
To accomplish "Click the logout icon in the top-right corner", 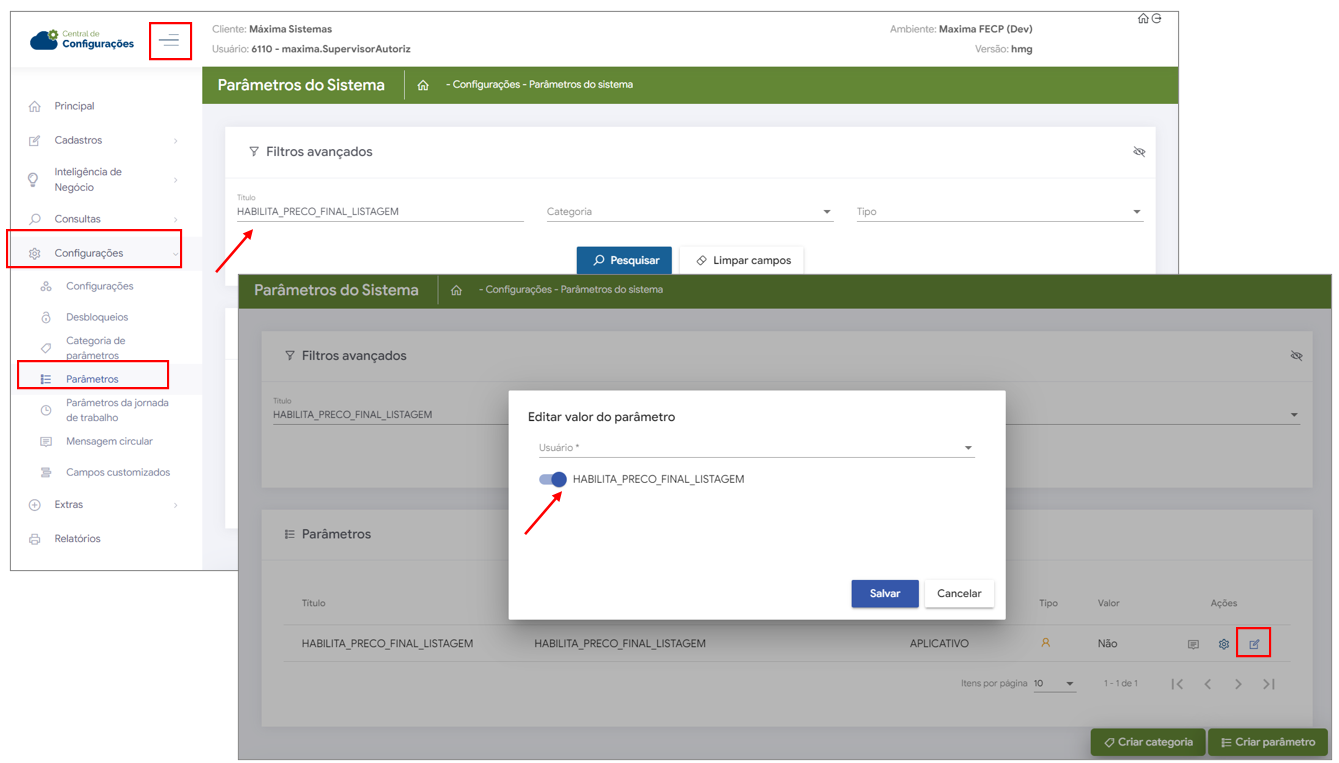I will (x=1157, y=18).
